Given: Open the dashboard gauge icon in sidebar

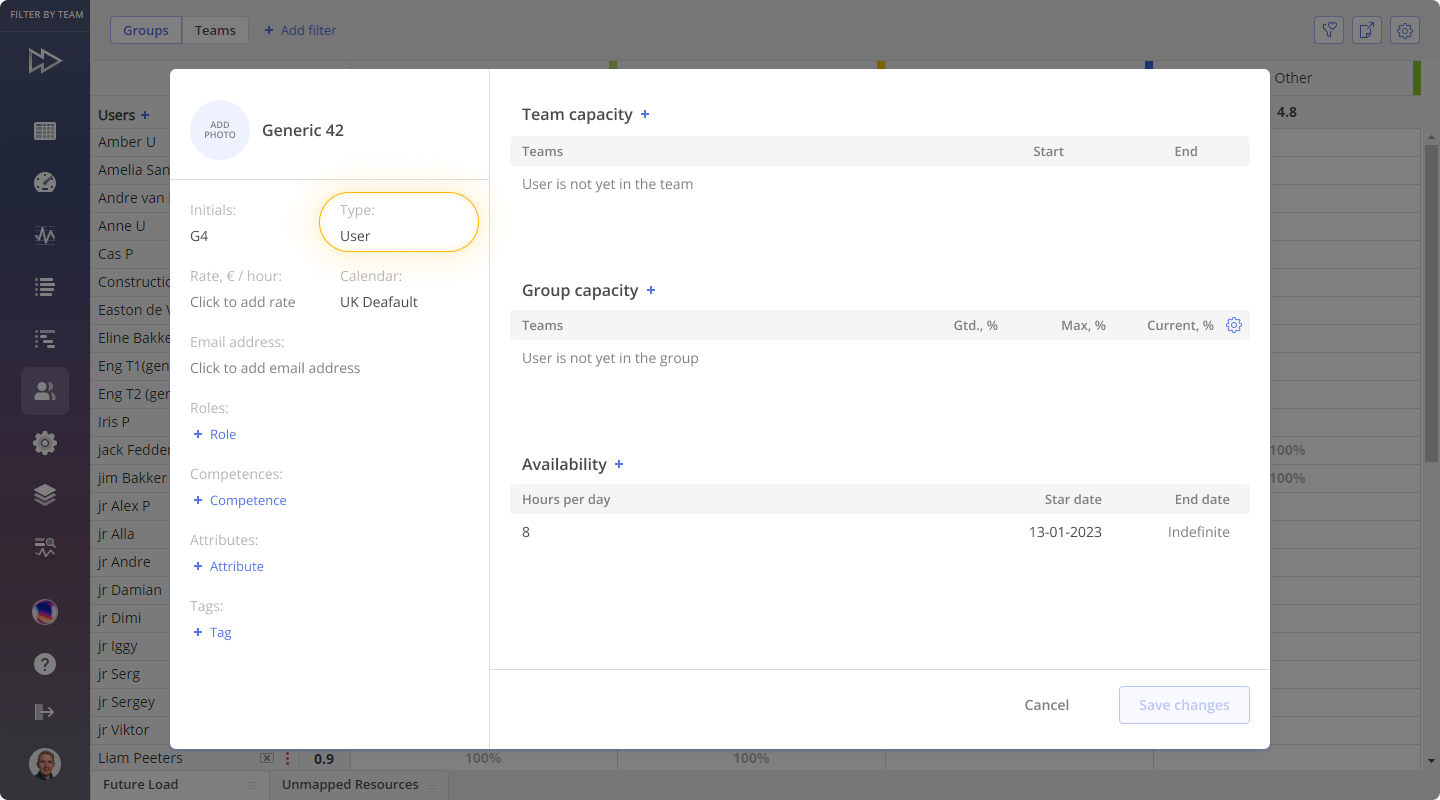Looking at the screenshot, I should pyautogui.click(x=45, y=183).
